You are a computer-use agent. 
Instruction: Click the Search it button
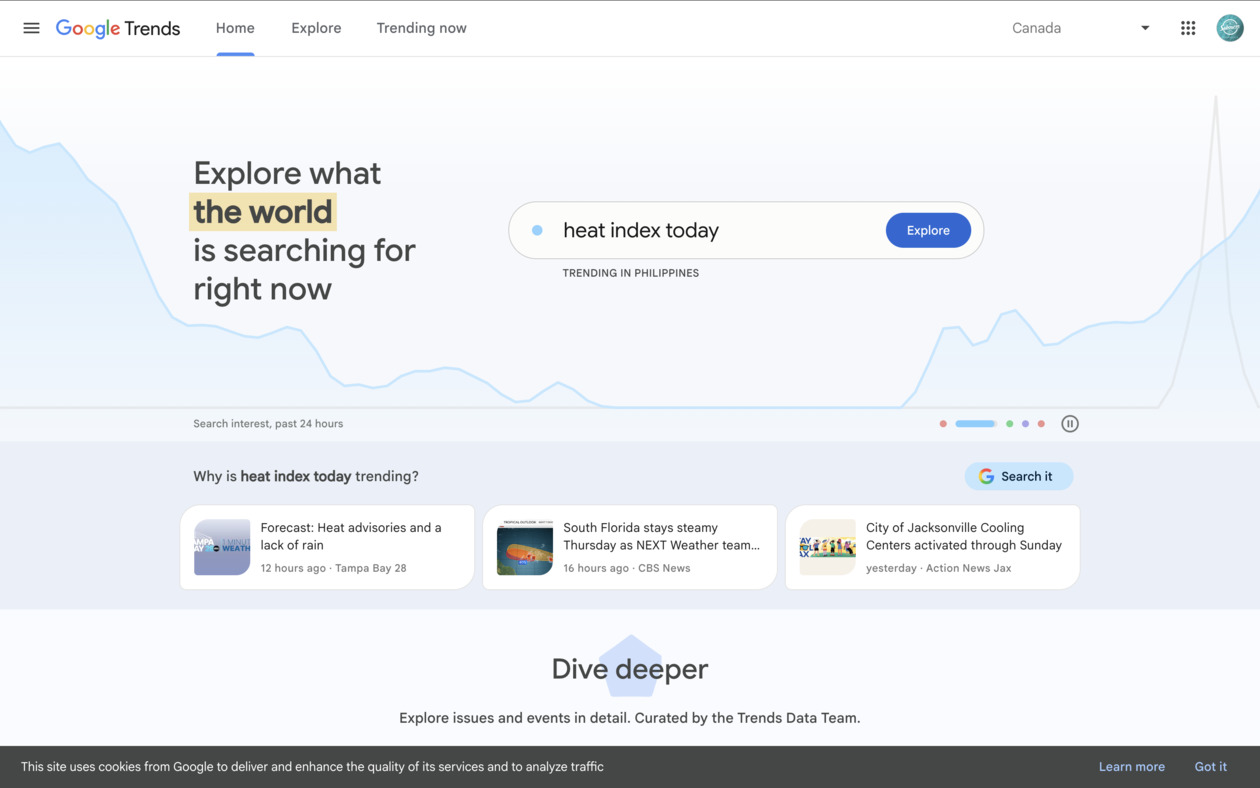tap(1019, 476)
